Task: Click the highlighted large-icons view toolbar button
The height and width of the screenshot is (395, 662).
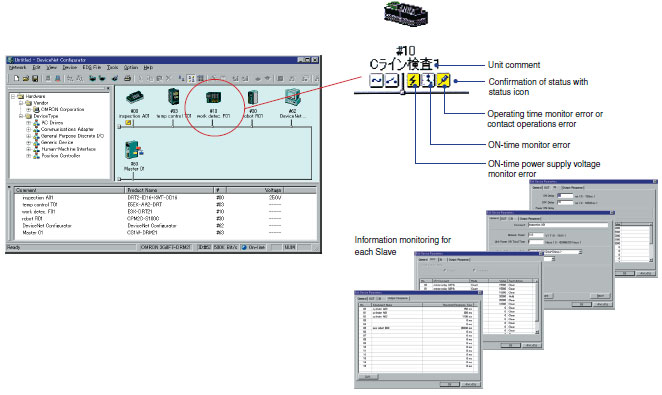Action: click(x=191, y=78)
